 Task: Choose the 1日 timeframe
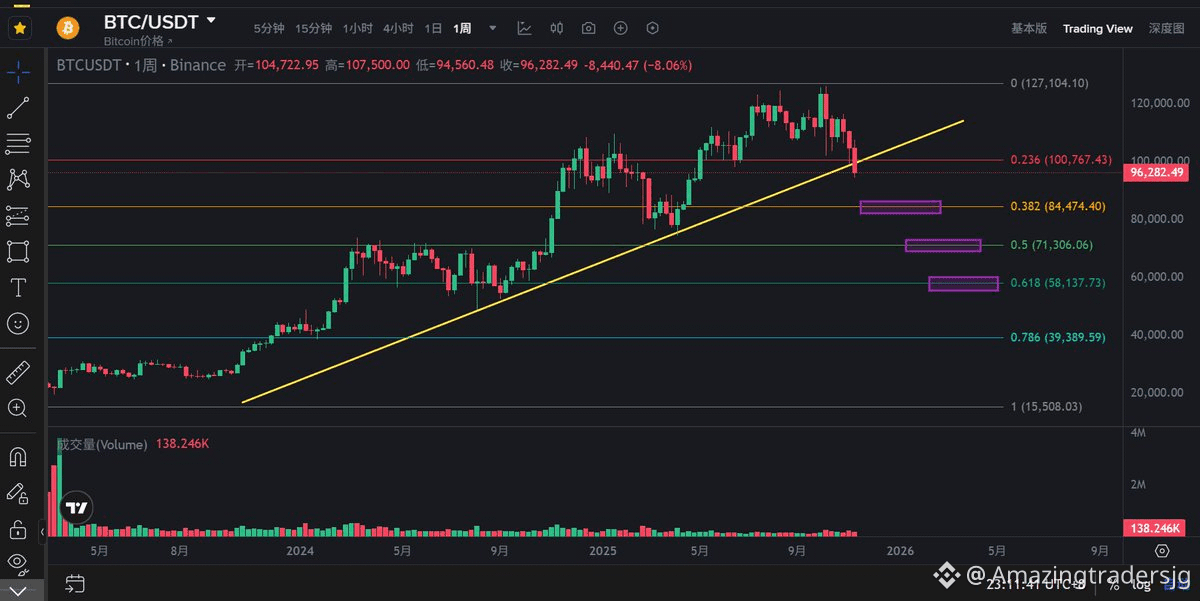pyautogui.click(x=433, y=28)
